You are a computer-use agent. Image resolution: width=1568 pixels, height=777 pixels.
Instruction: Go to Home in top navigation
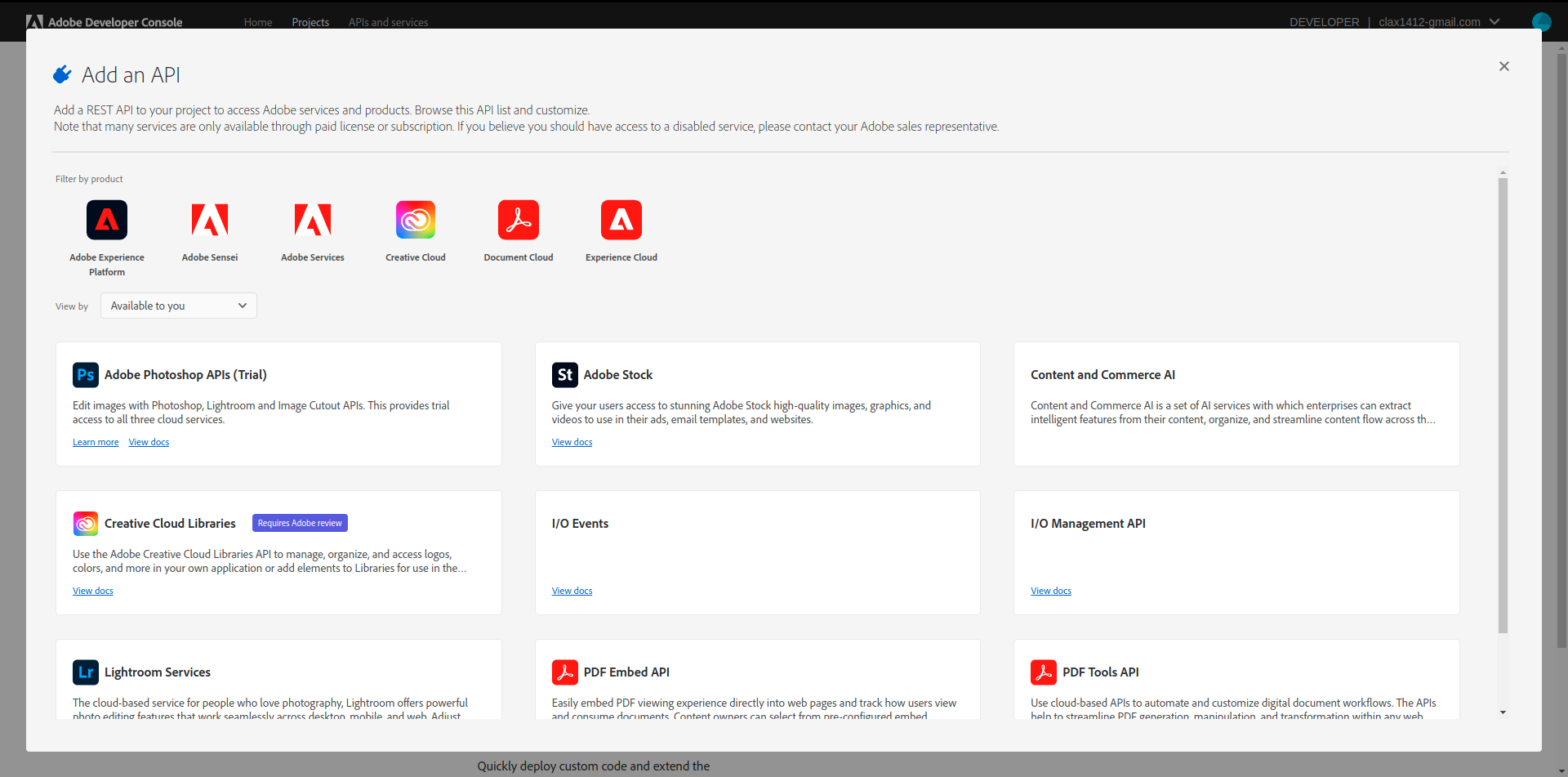pos(258,22)
